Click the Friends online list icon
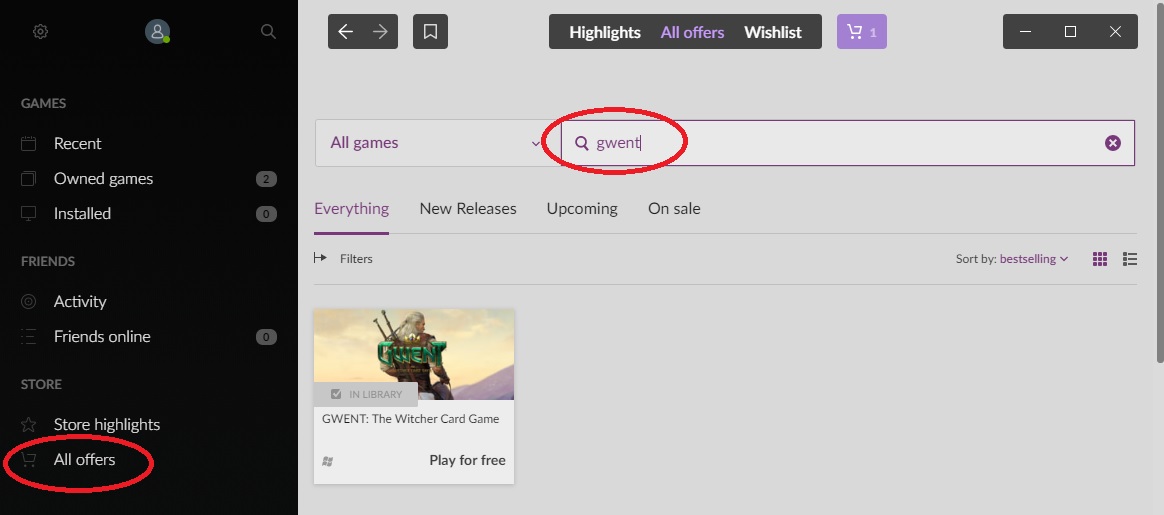1164x515 pixels. [28, 337]
